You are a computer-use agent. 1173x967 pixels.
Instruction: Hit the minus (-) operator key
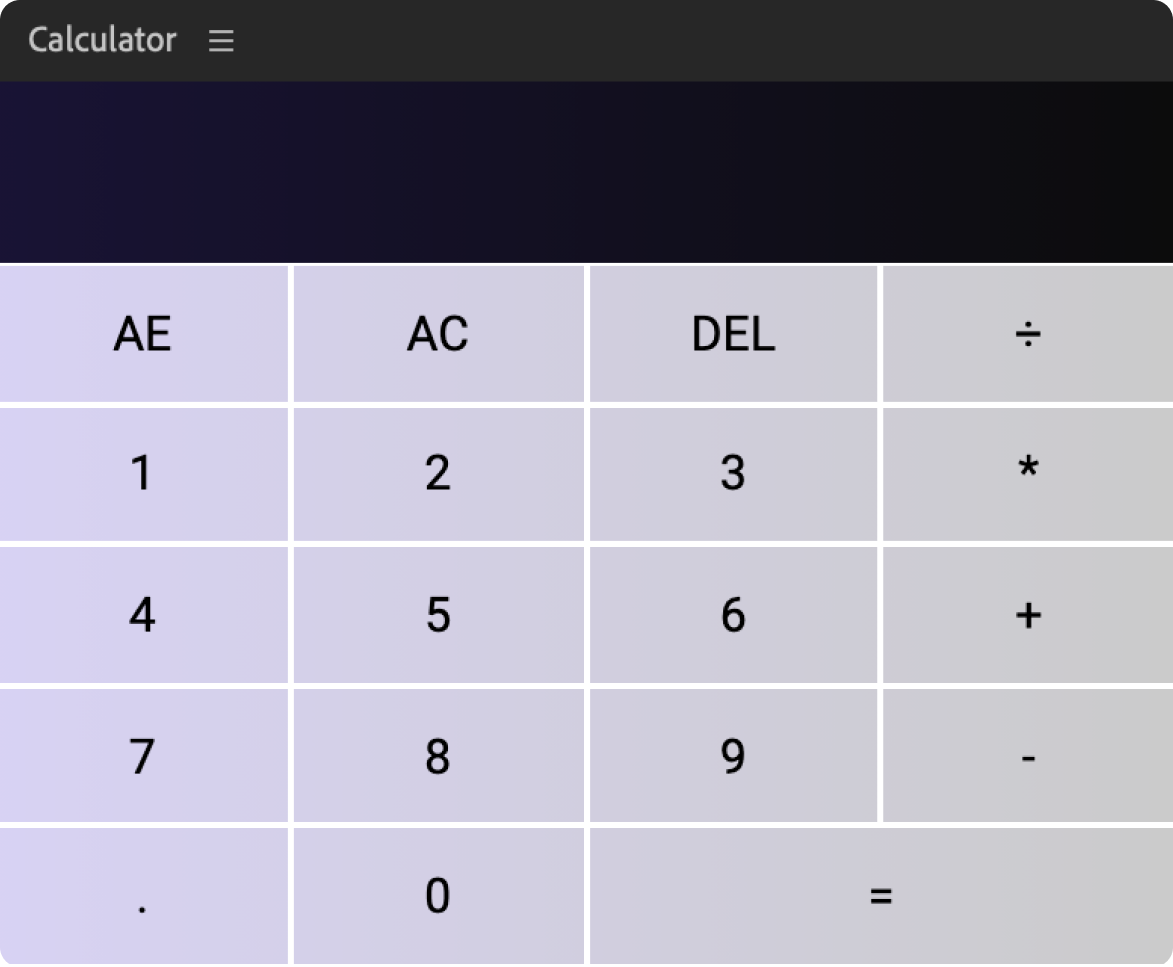tap(1027, 756)
